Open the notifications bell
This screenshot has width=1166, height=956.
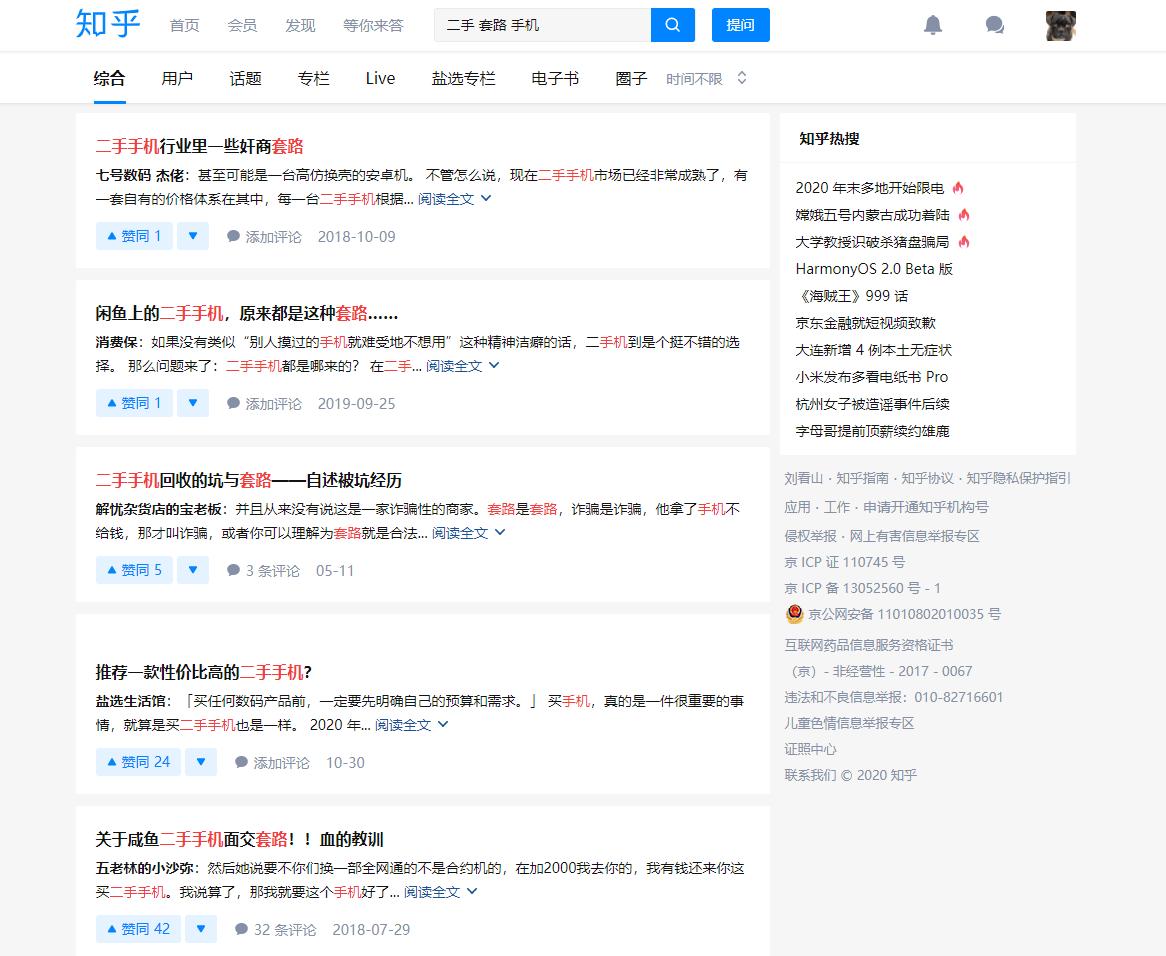click(933, 25)
